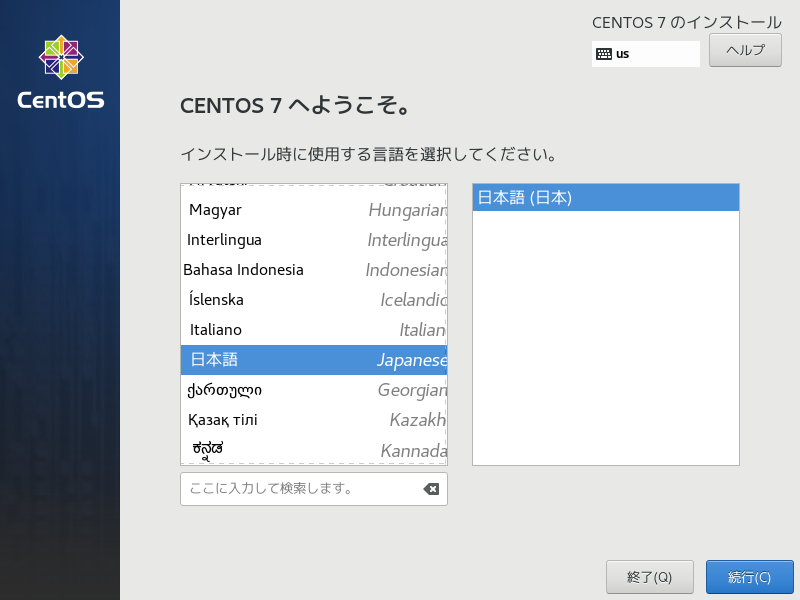
Task: Click the keyboard layout icon
Action: coord(604,54)
